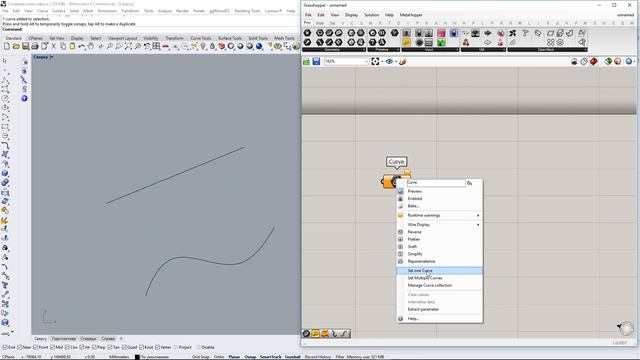Expand the Geometry panel dropdown in Grasshopper
640x360 pixels.
364,50
